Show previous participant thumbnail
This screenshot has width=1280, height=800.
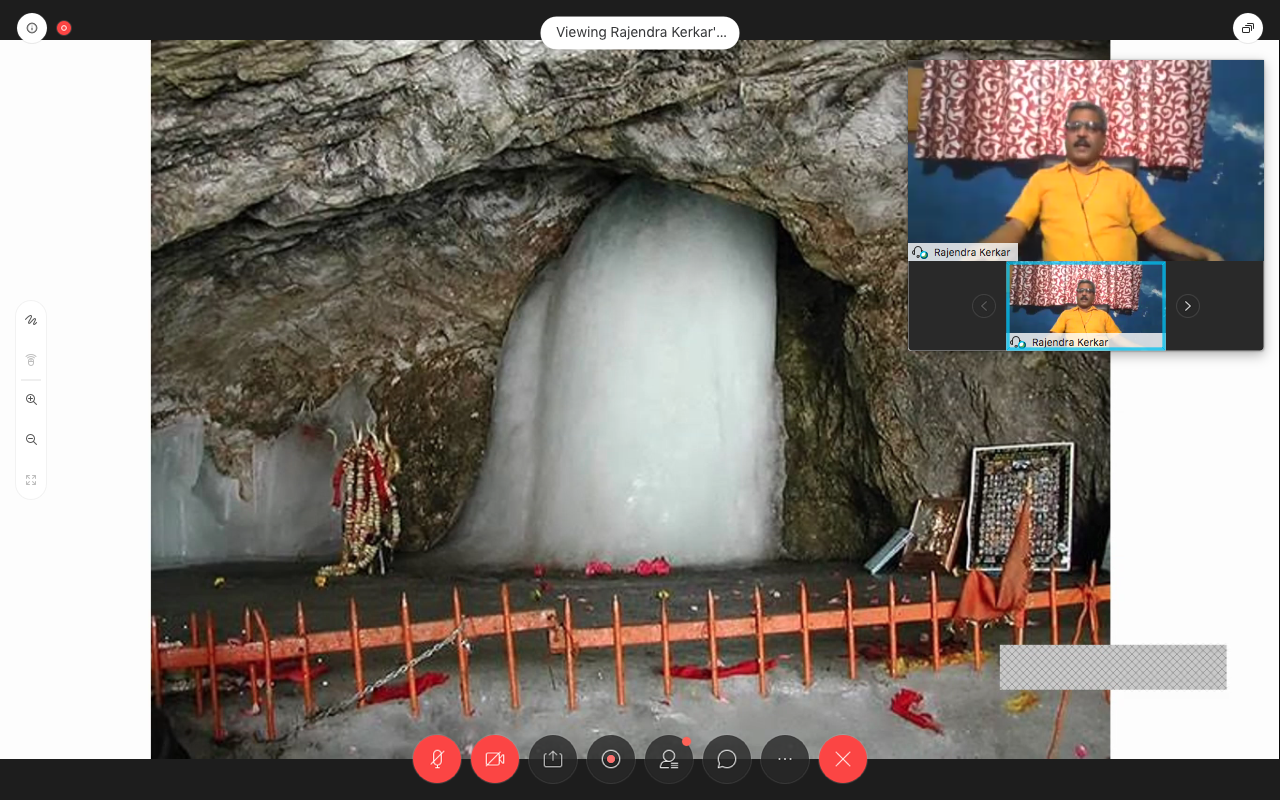984,306
